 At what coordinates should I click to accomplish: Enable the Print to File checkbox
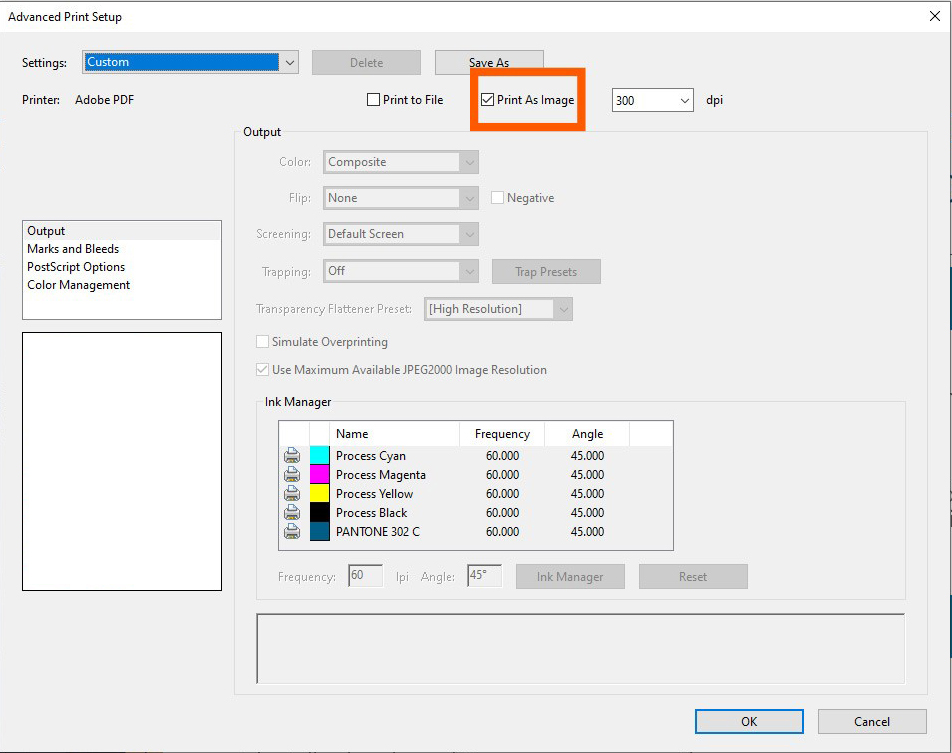pos(373,100)
